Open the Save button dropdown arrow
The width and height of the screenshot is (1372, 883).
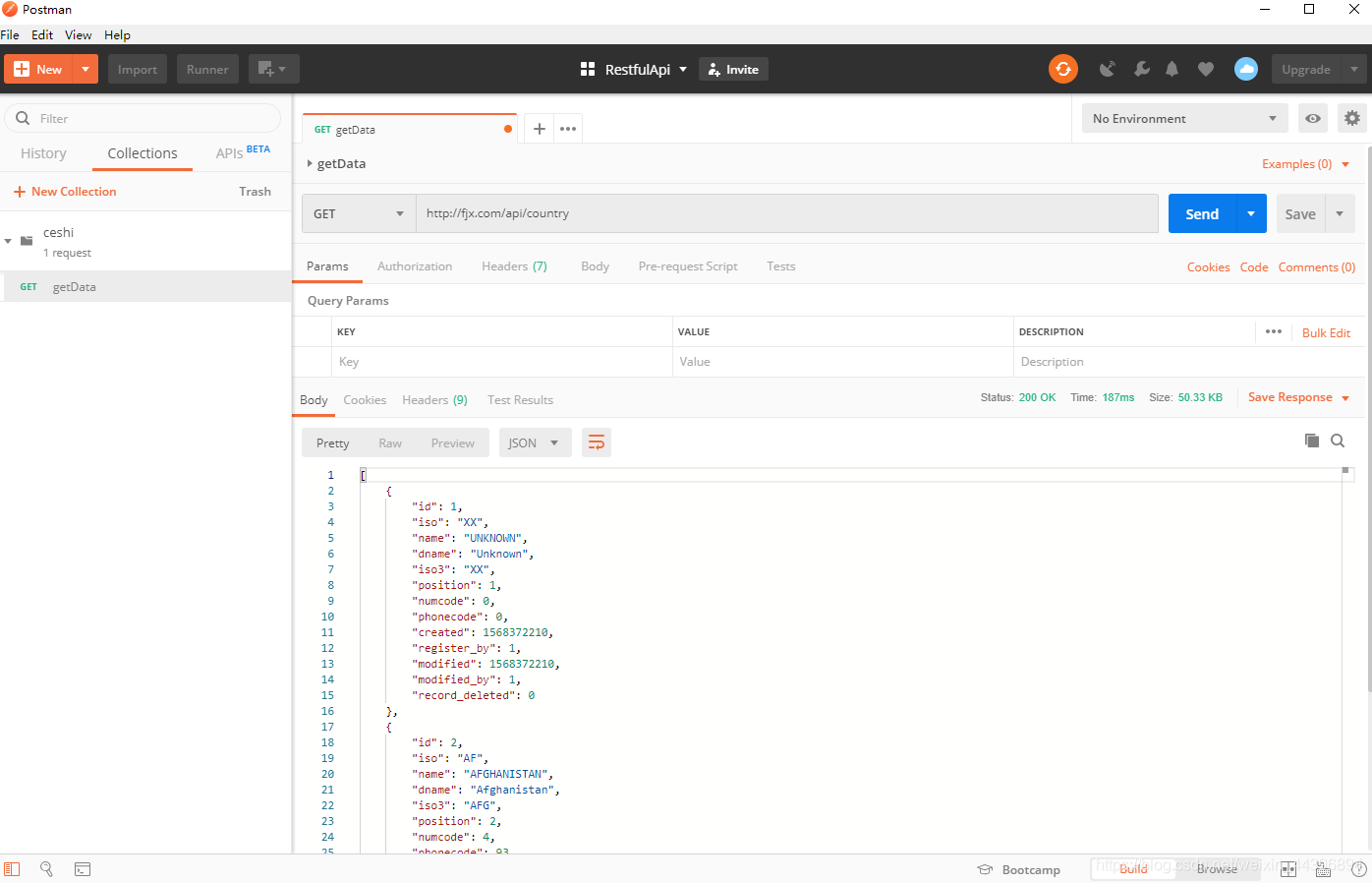point(1340,213)
